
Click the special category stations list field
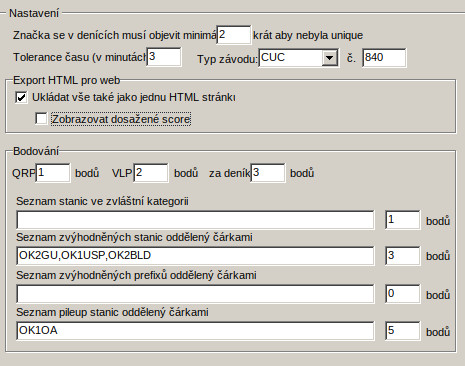[x=195, y=220]
